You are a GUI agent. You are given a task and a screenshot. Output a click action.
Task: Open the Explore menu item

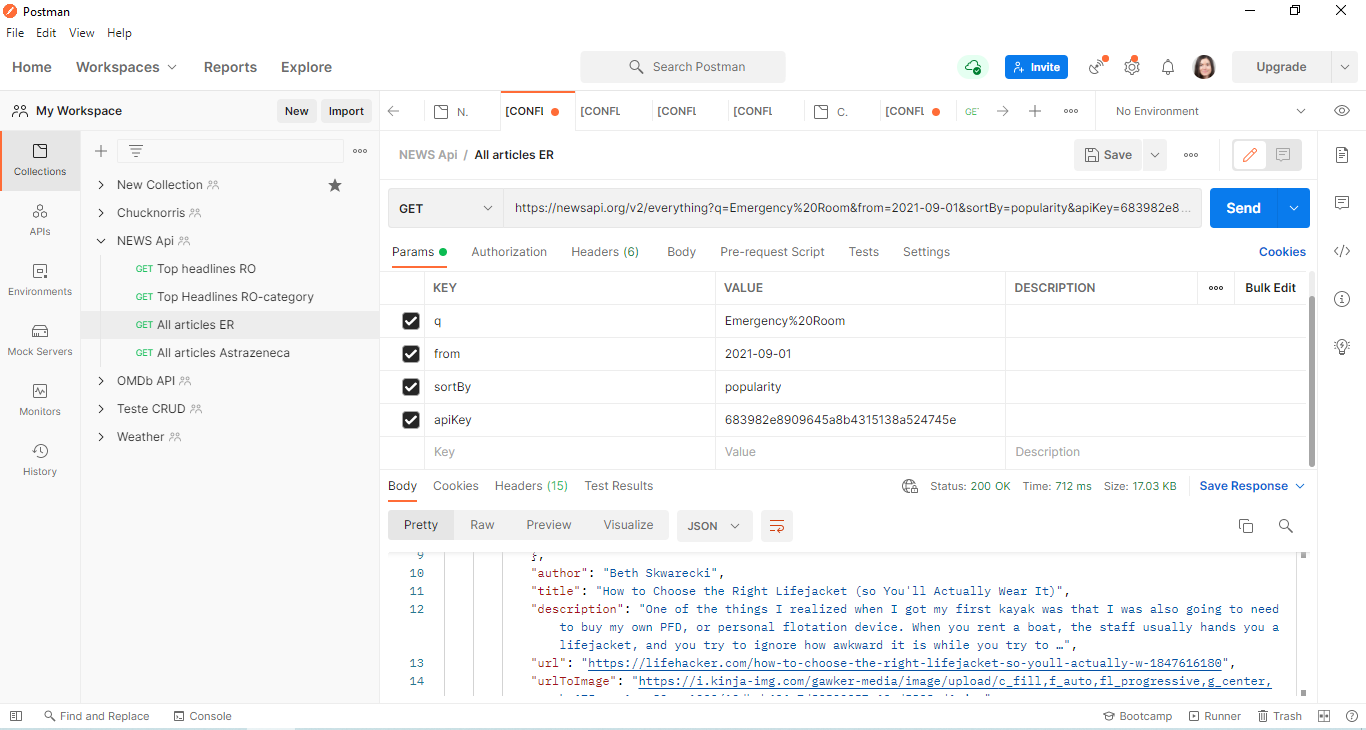point(306,67)
